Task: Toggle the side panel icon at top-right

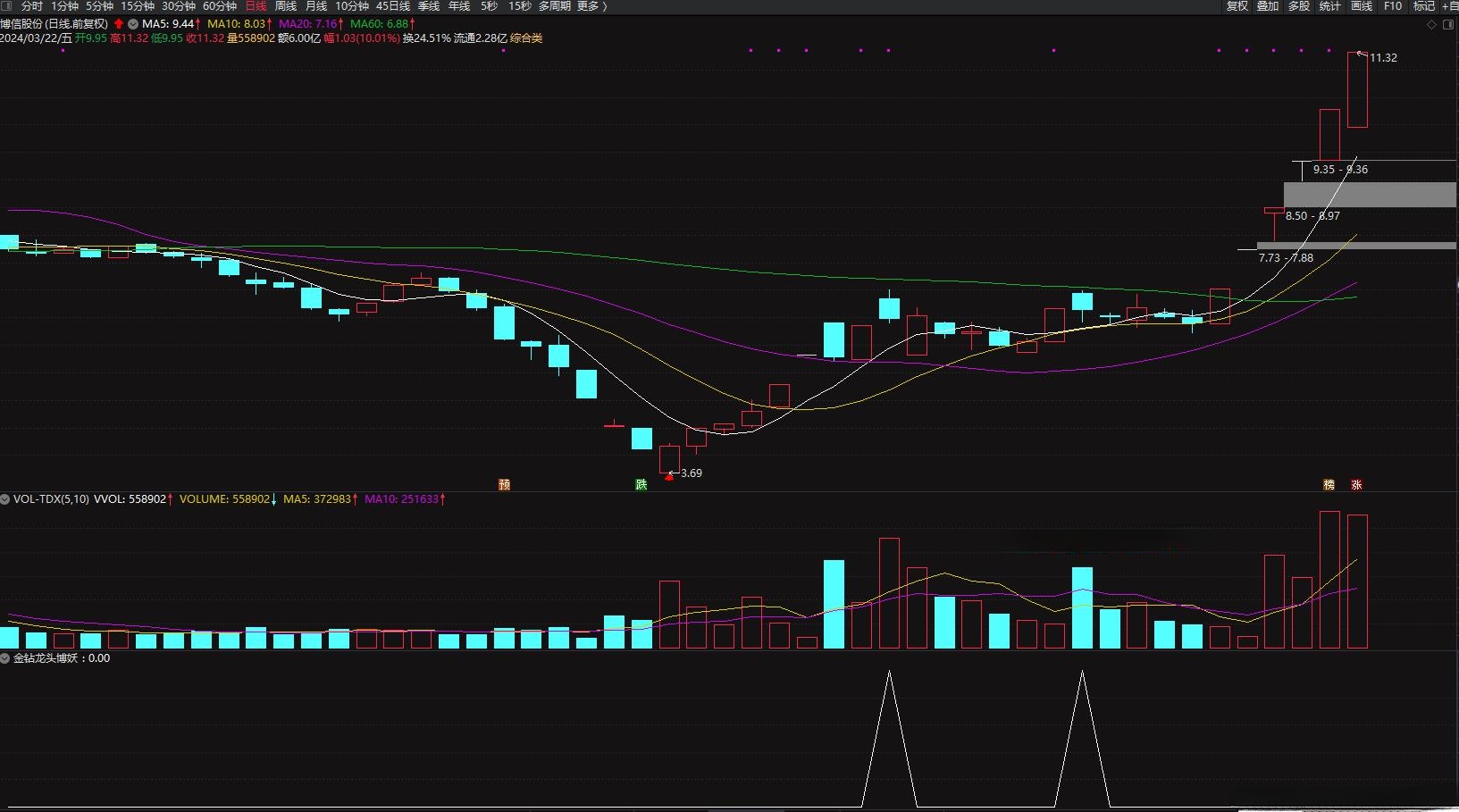Action: (x=1447, y=24)
